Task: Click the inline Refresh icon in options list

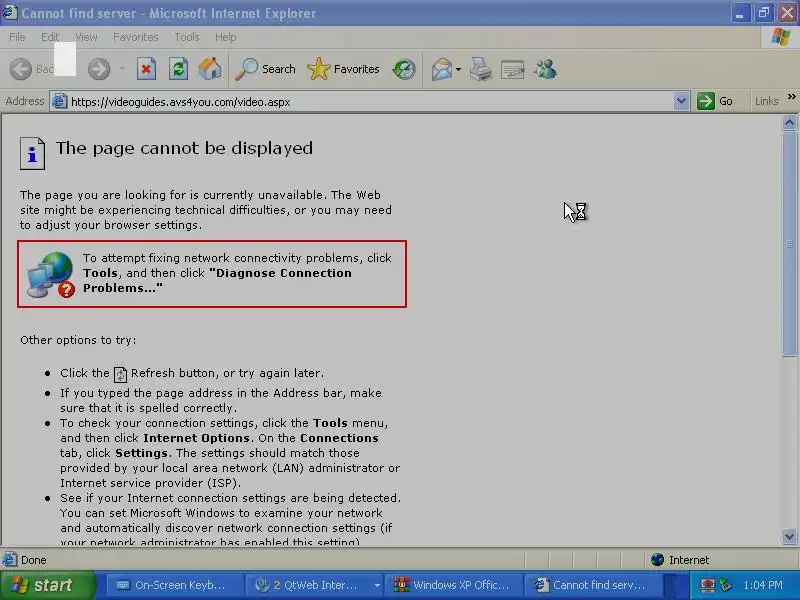Action: 120,374
